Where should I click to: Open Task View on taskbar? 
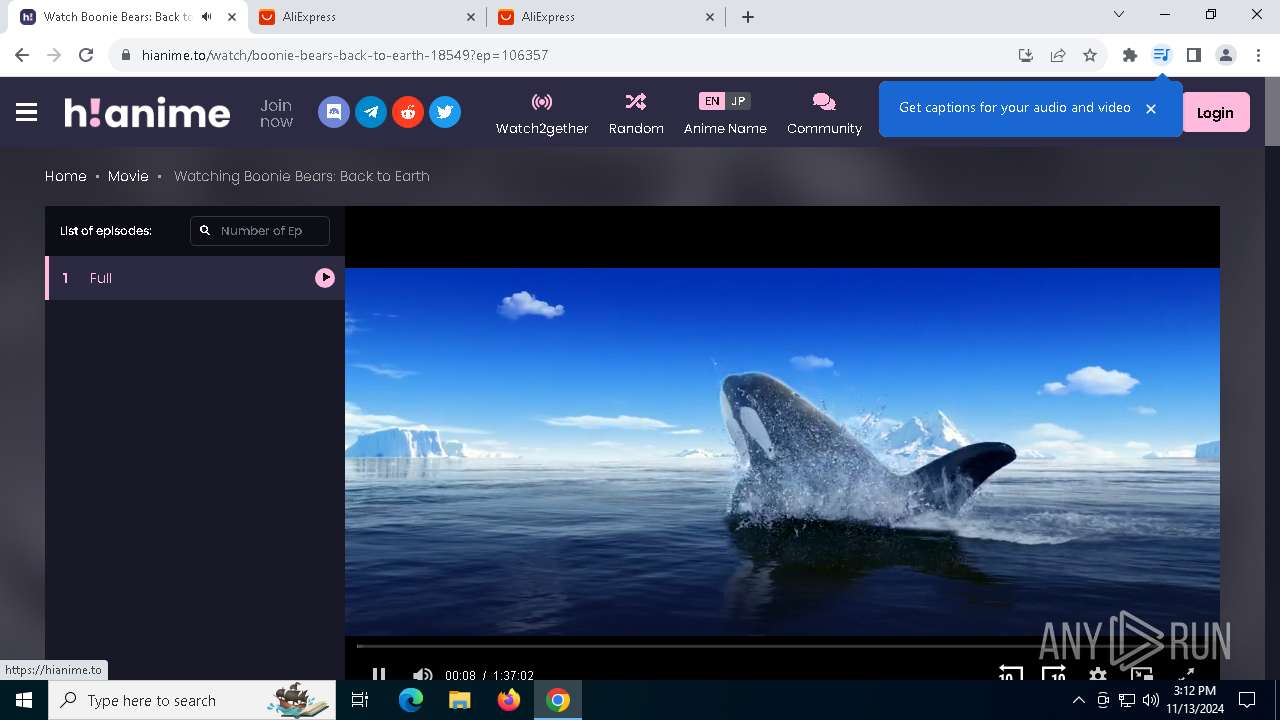click(x=361, y=700)
